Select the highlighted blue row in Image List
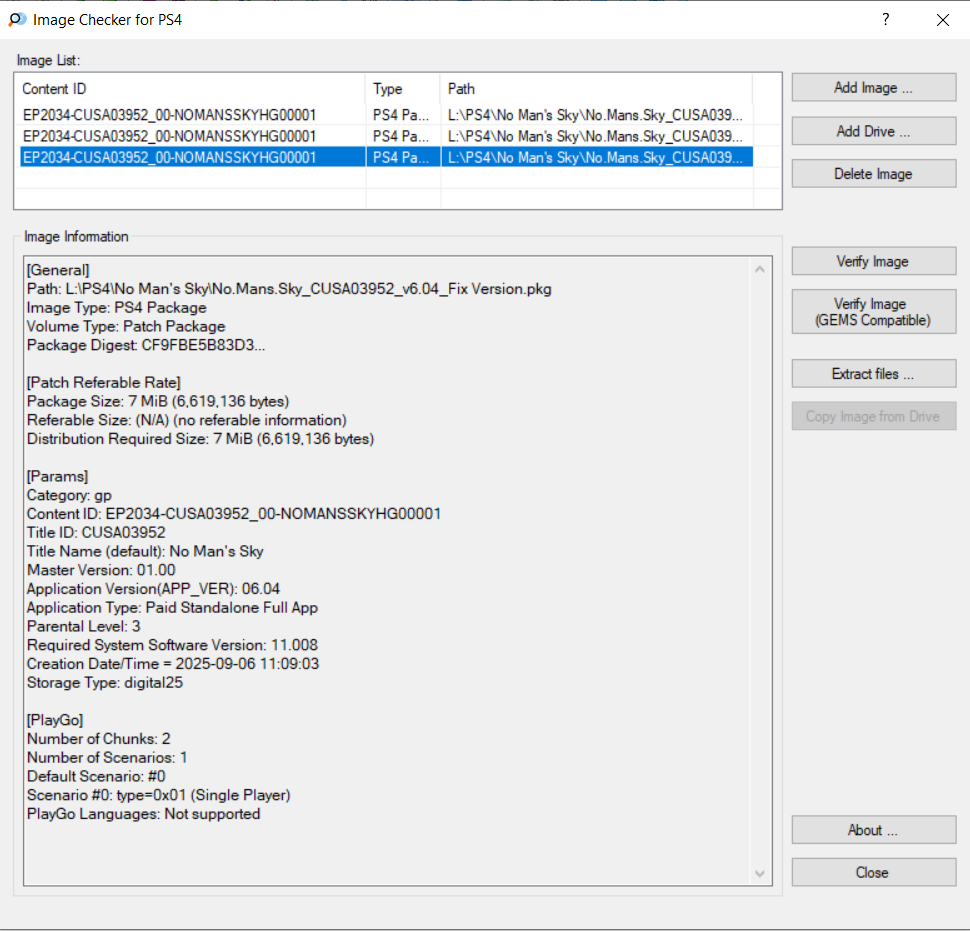970x931 pixels. (387, 157)
